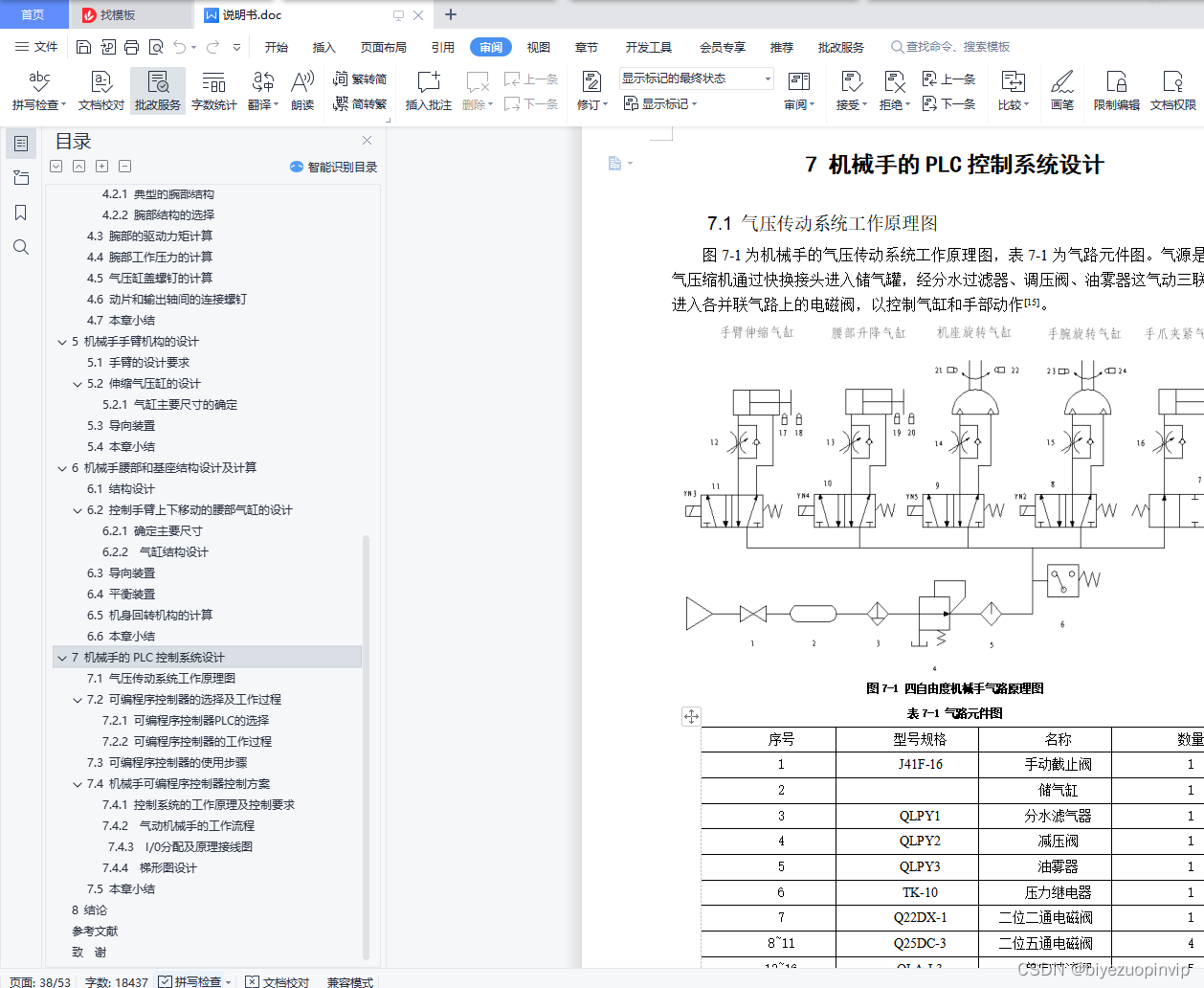Click the 目录 pane vertical scrollbar
1204x988 pixels.
[x=366, y=747]
